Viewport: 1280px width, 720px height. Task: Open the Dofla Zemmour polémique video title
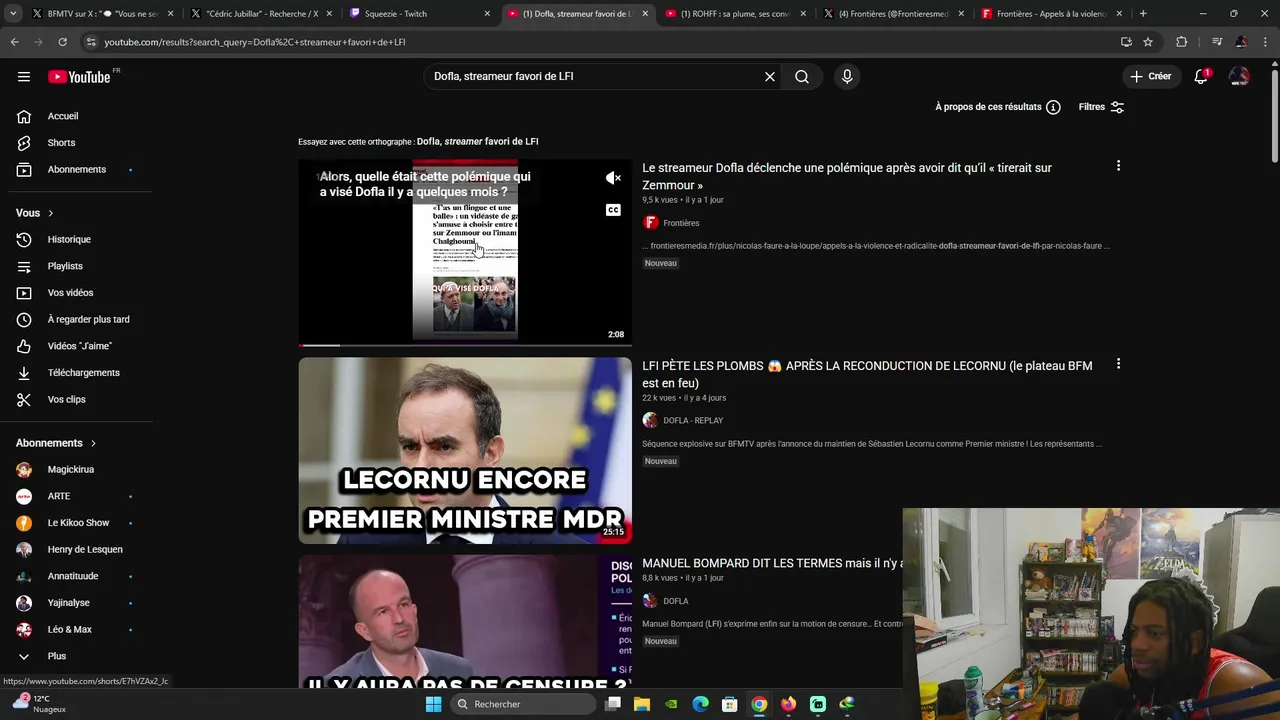[846, 176]
